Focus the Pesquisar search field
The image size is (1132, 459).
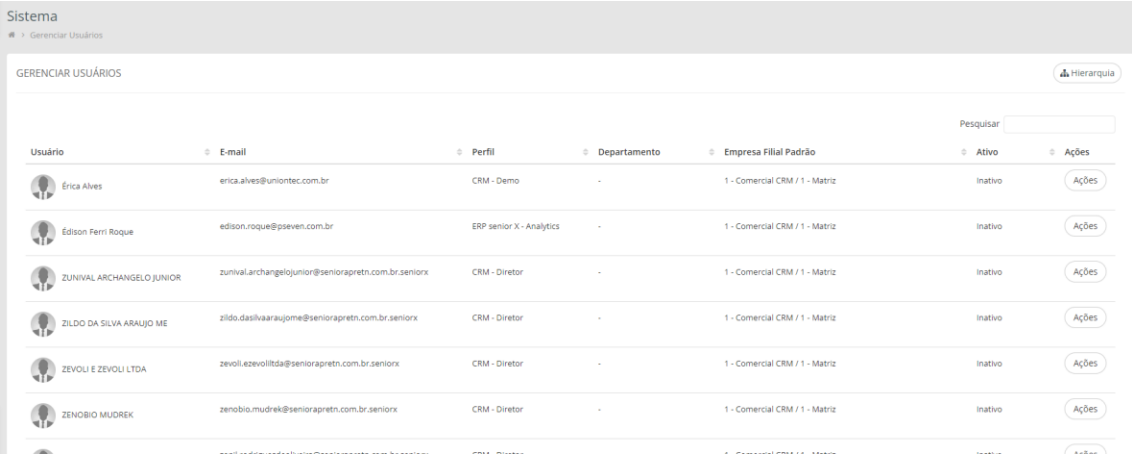click(x=1058, y=125)
